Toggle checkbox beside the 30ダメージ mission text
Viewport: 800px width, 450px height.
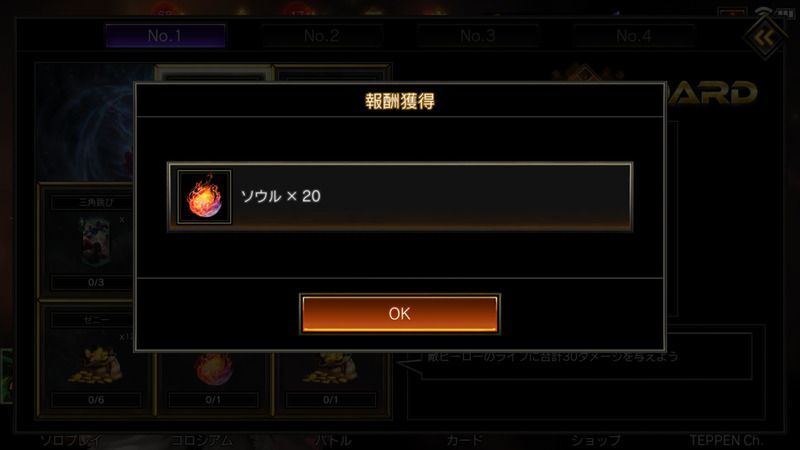click(x=415, y=357)
